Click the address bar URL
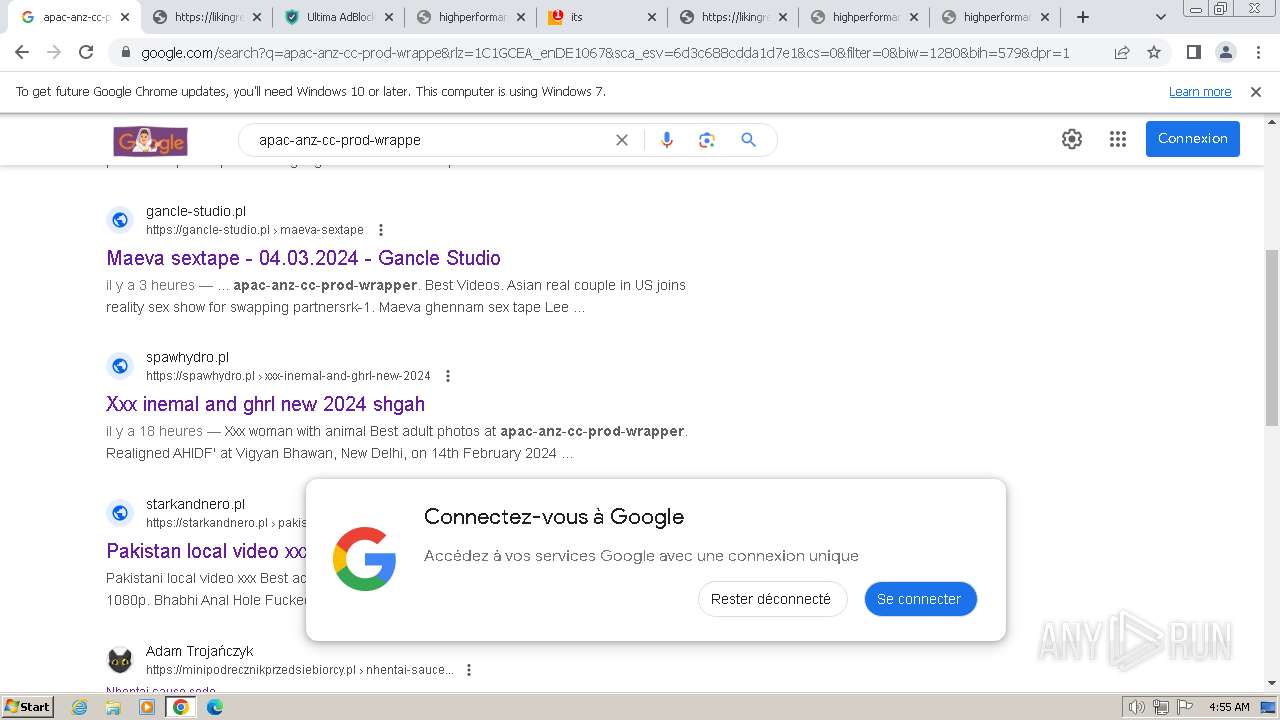Viewport: 1280px width, 720px height. pyautogui.click(x=605, y=53)
